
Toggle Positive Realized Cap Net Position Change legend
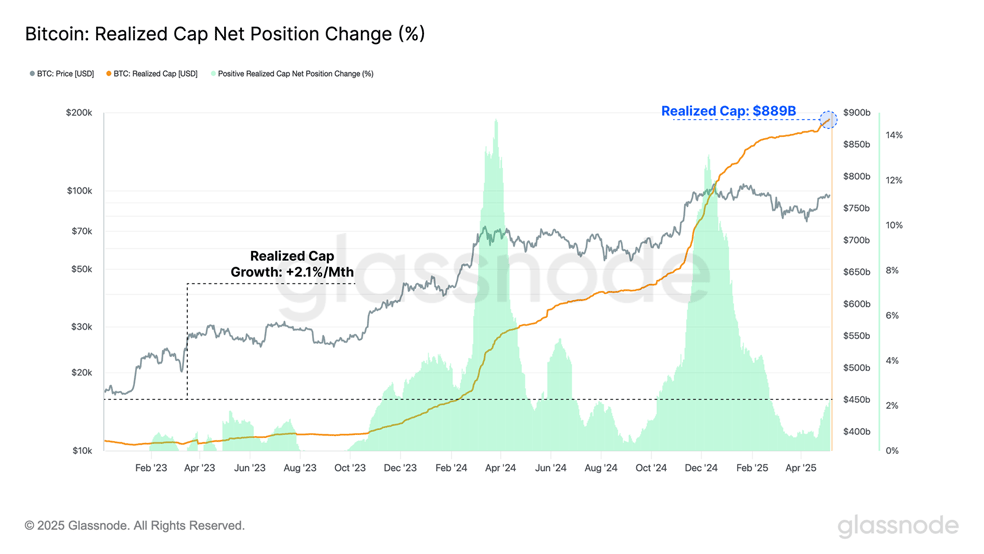click(x=292, y=74)
